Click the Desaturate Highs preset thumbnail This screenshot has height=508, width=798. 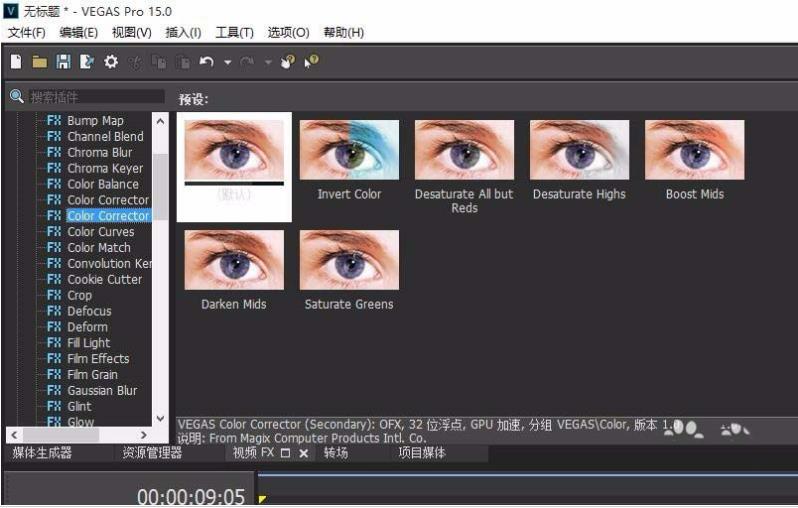point(579,150)
